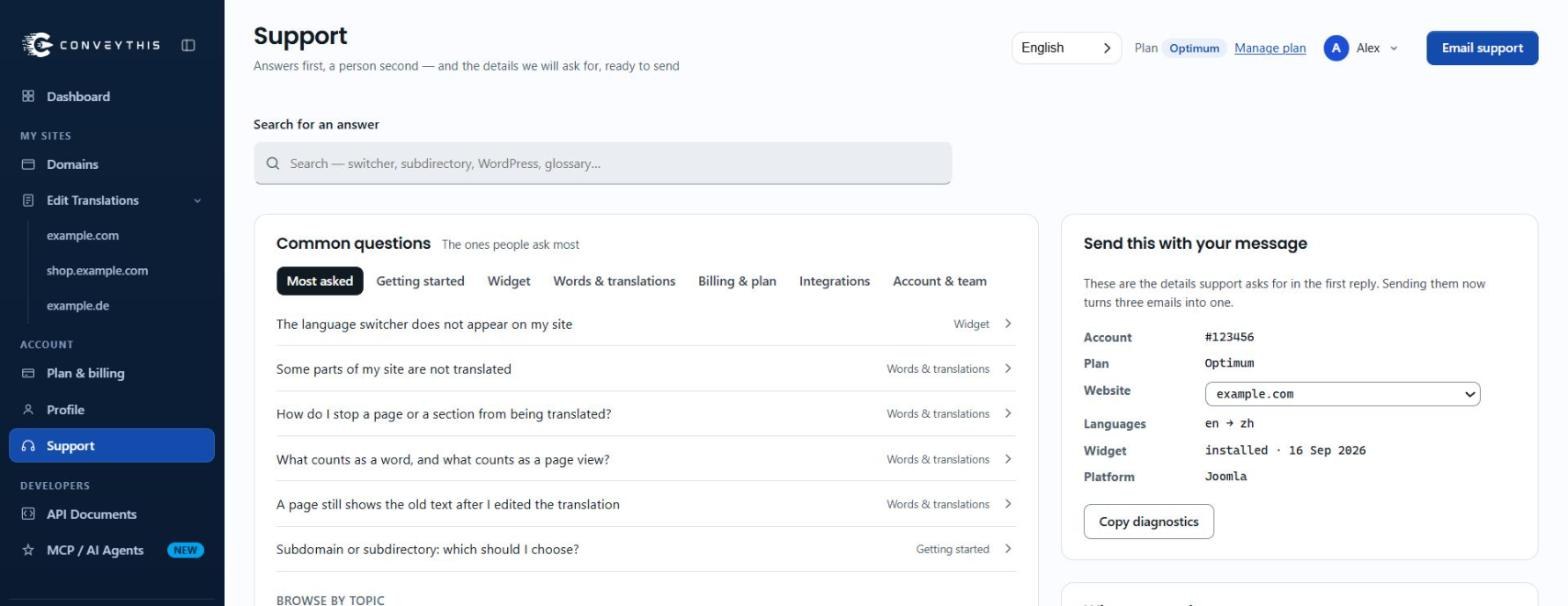Open 'A page still shows the old text' question
1568x606 pixels.
click(646, 504)
